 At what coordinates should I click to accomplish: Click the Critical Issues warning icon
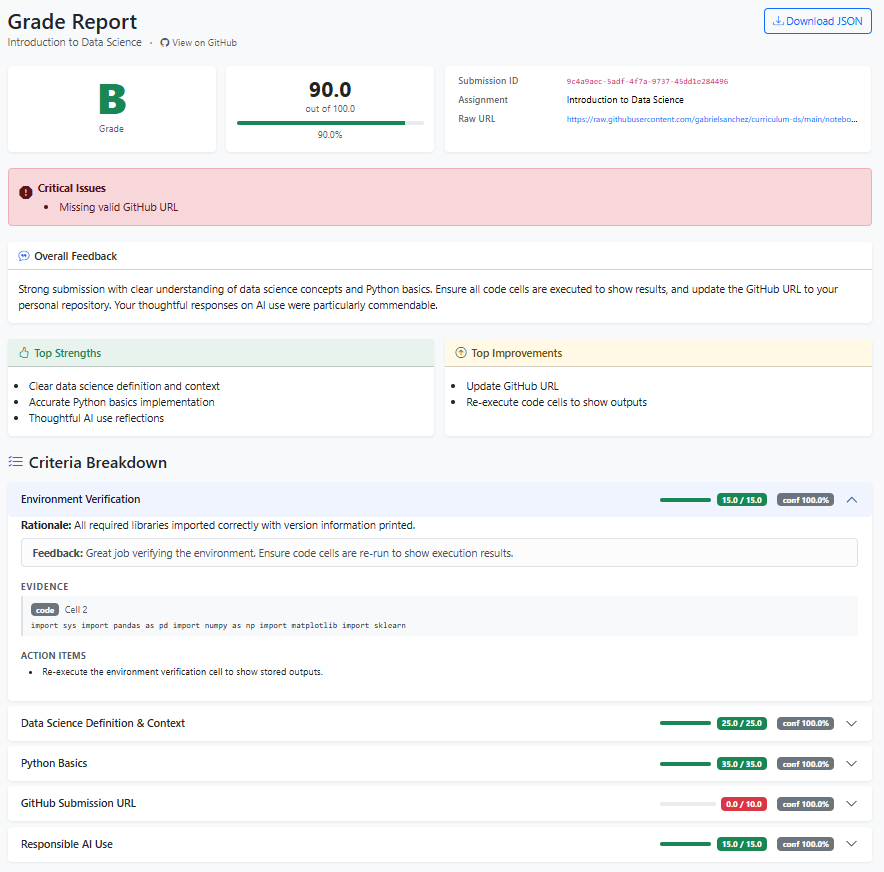pos(25,192)
